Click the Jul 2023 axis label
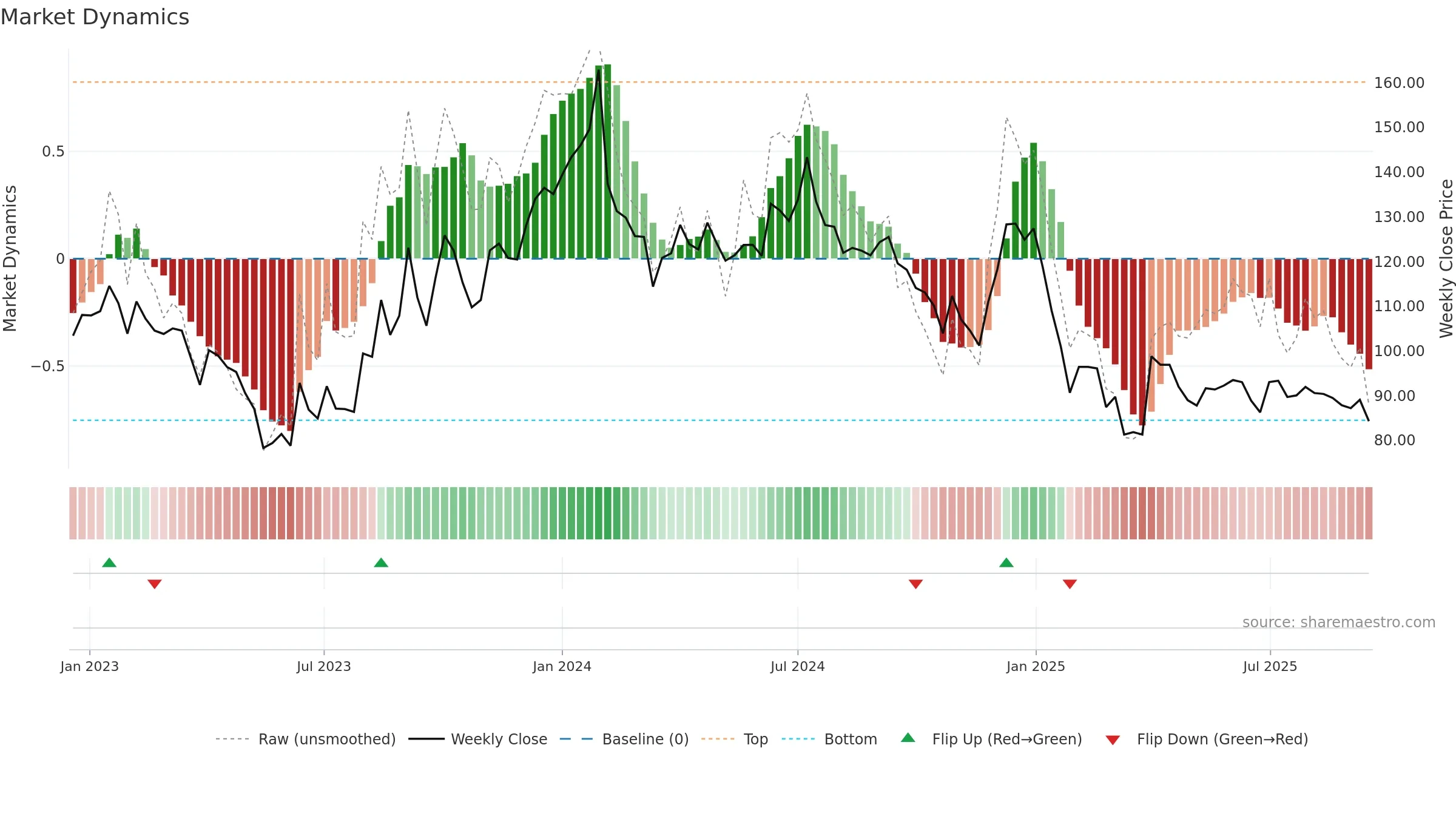The width and height of the screenshot is (1456, 819). point(324,666)
